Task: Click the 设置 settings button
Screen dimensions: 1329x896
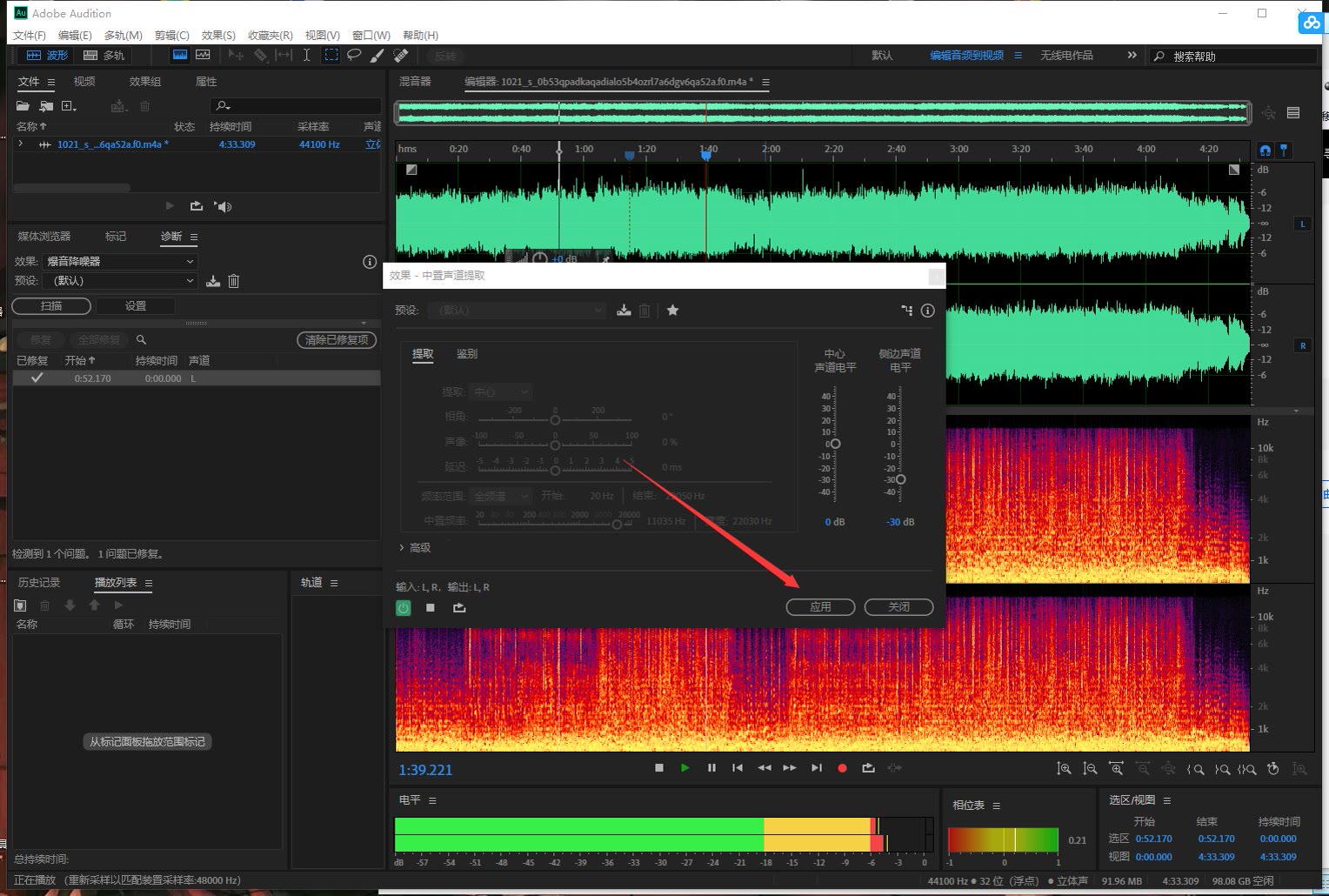Action: [x=136, y=305]
